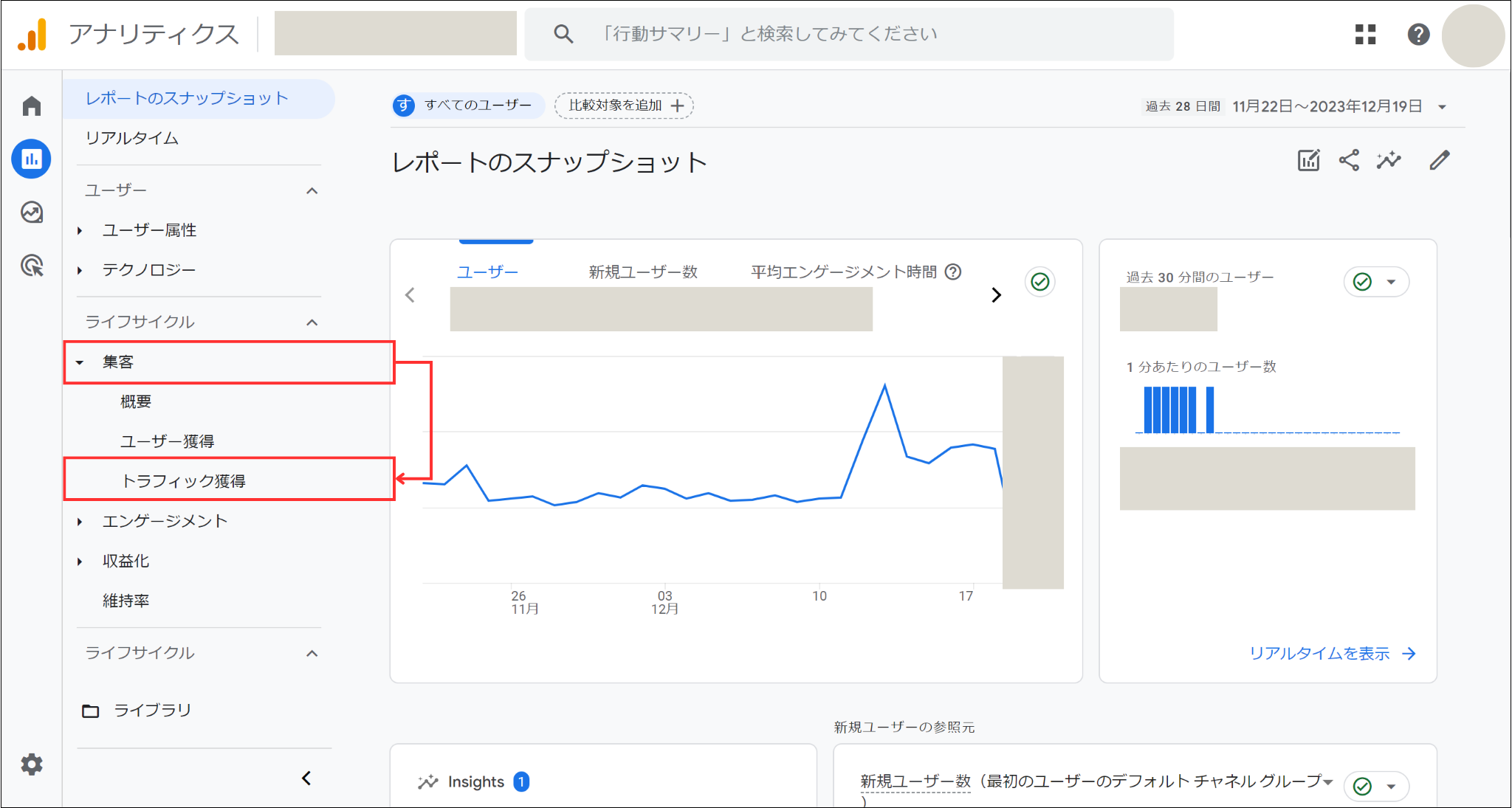Expand the 収益化 tree item
The height and width of the screenshot is (808, 1512).
pos(80,562)
